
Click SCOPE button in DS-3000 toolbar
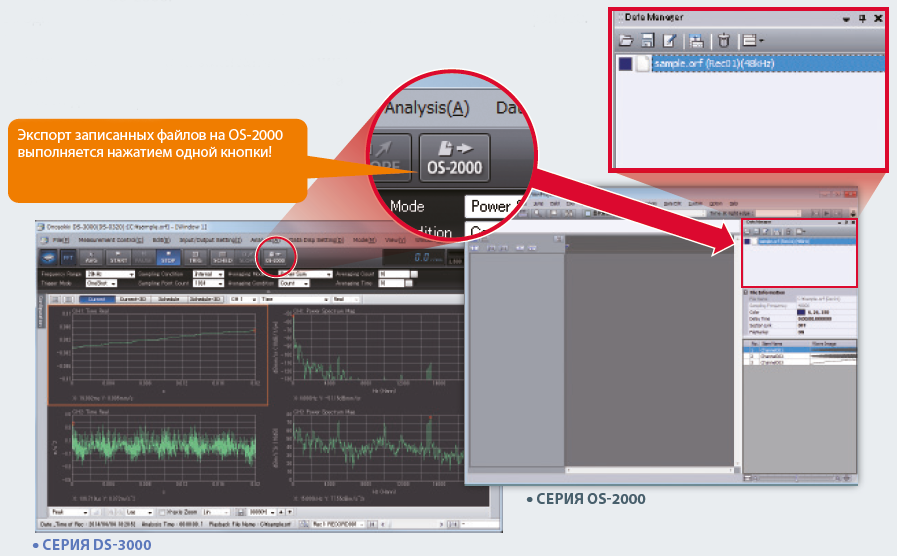coord(247,257)
